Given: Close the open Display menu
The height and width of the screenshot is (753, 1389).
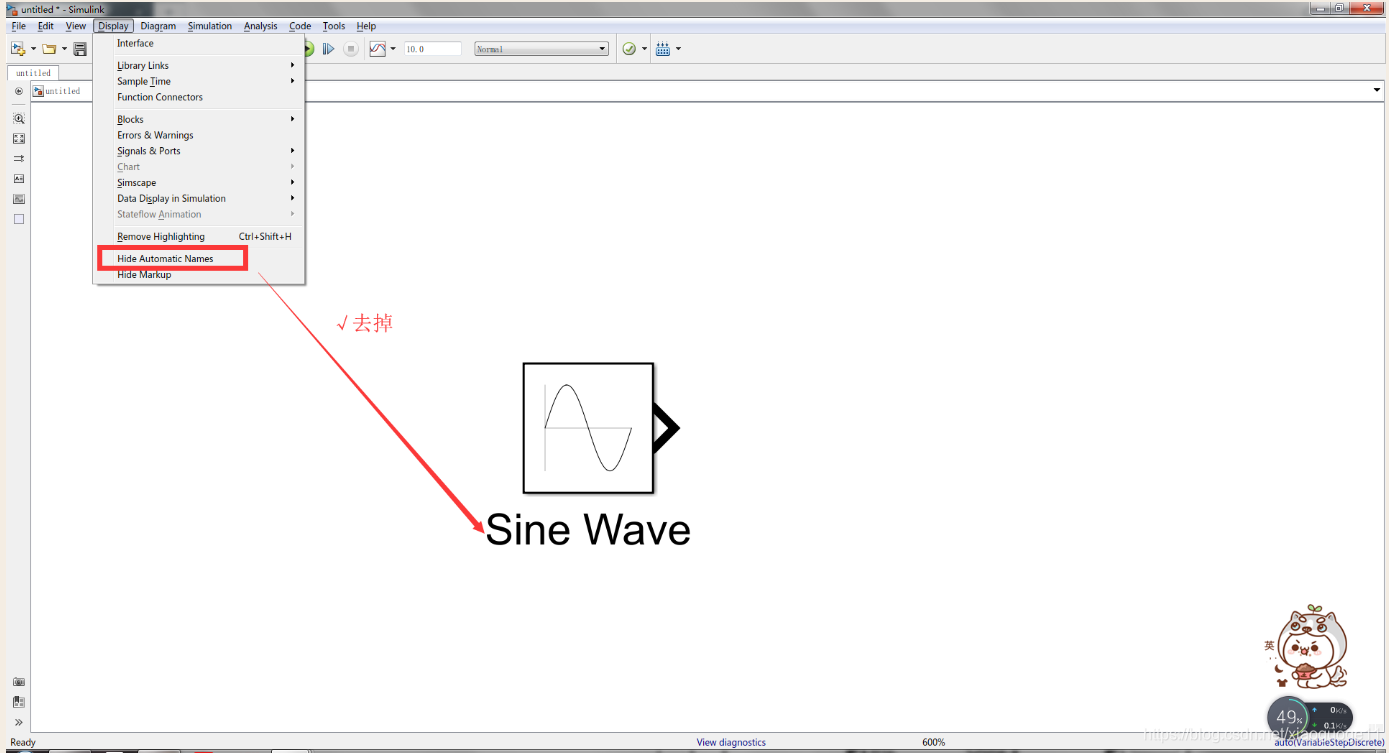Looking at the screenshot, I should coord(113,26).
